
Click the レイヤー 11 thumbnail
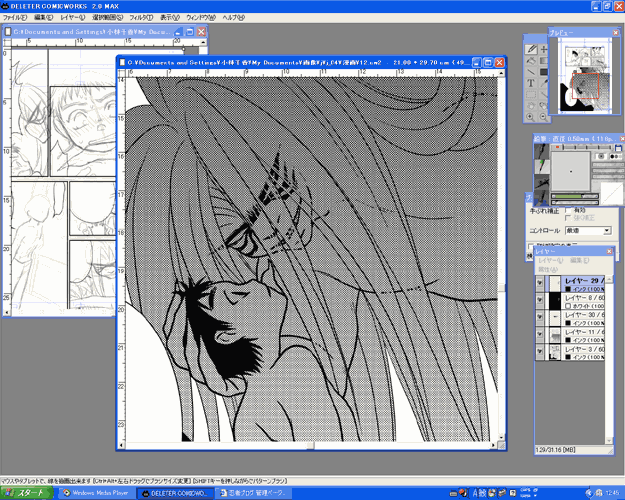(555, 335)
